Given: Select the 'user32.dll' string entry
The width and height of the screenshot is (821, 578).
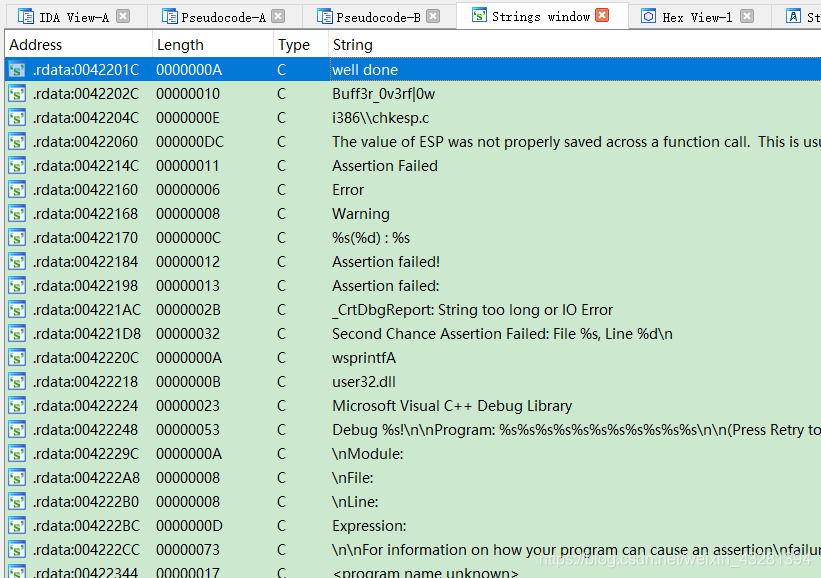Looking at the screenshot, I should (364, 382).
